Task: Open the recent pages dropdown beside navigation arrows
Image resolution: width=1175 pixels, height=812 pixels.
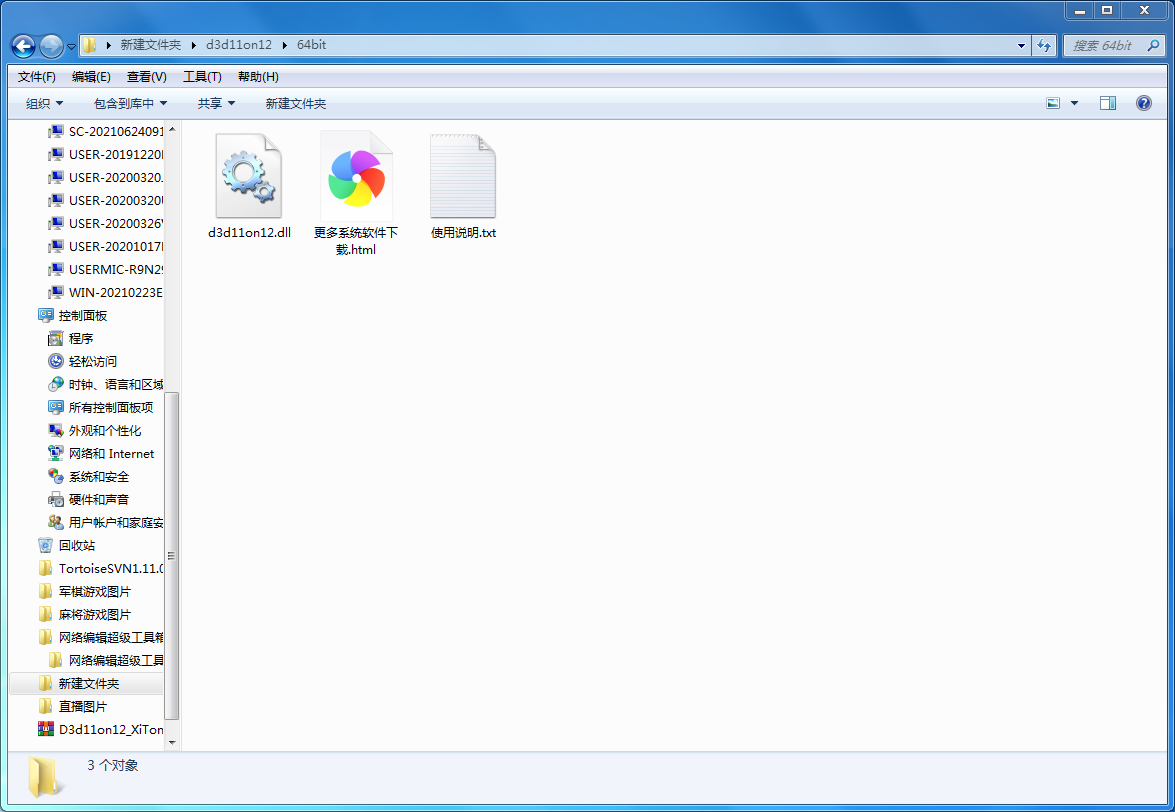Action: [71, 46]
